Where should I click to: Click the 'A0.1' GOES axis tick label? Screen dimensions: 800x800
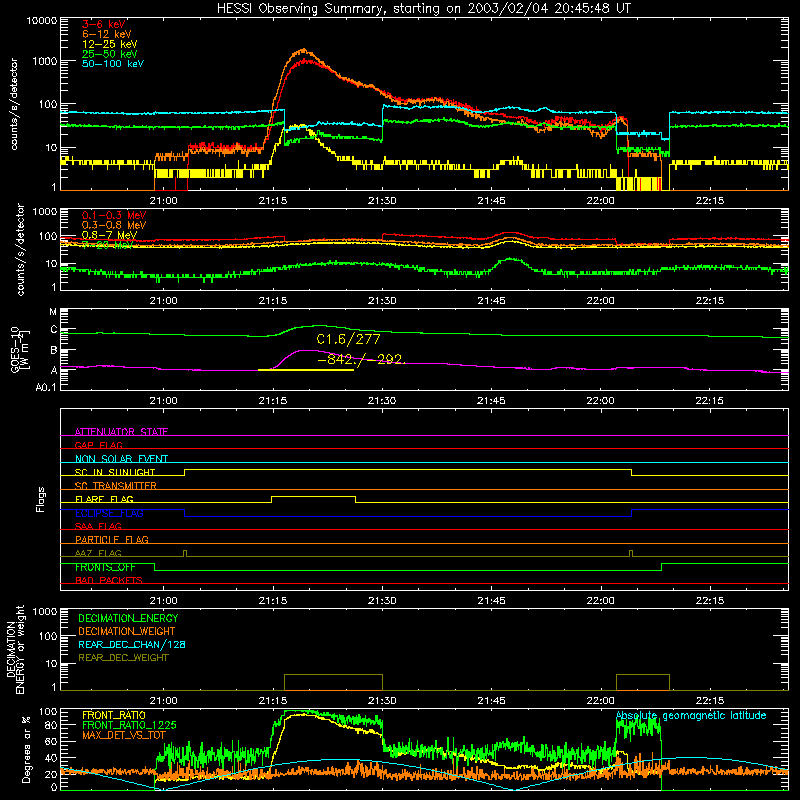click(46, 388)
